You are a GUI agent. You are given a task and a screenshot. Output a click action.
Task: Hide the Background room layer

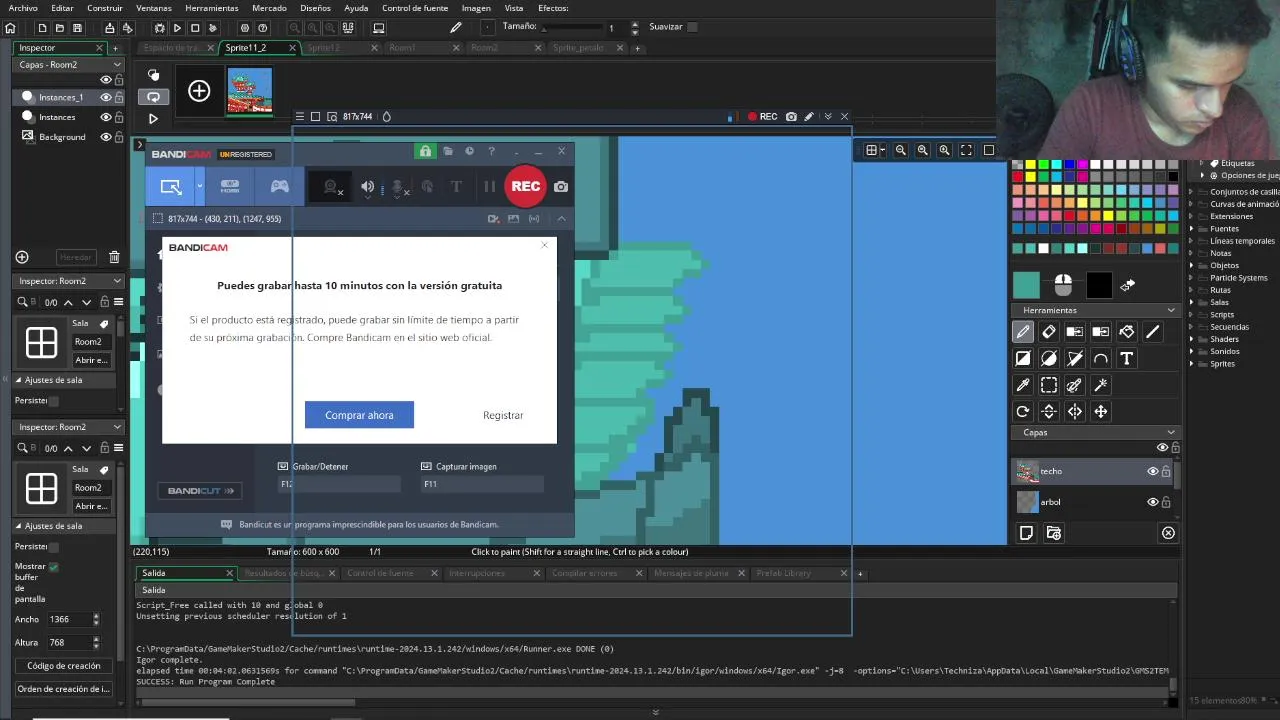point(105,137)
